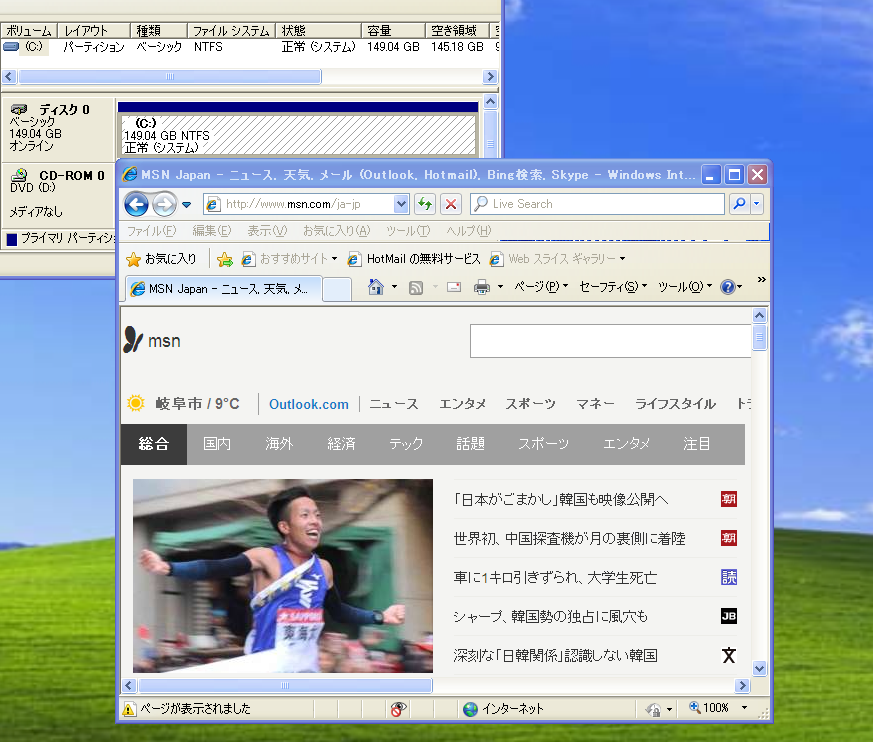Select the 経済 news tab

click(341, 444)
